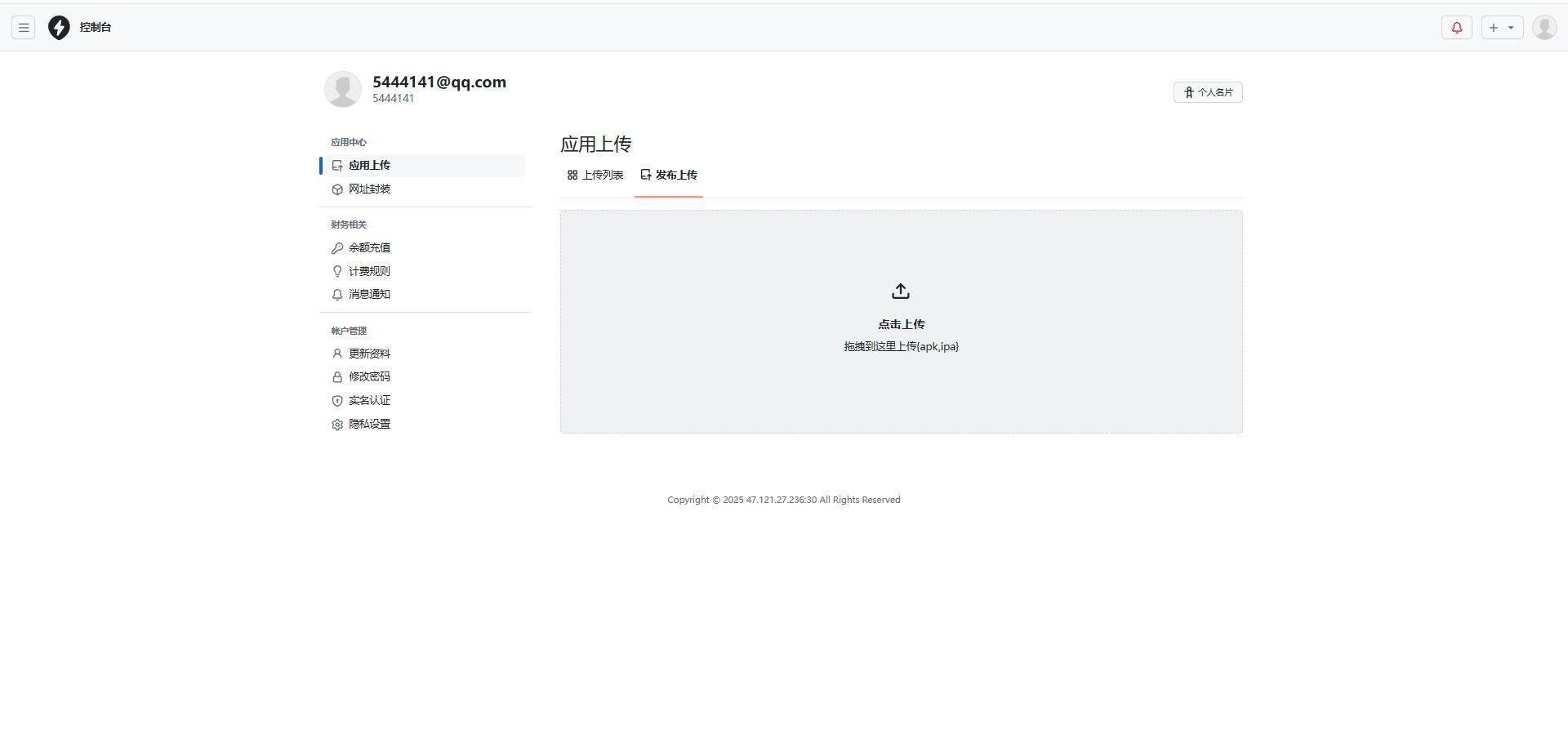
Task: Open 计费规则 from sidebar
Action: 369,272
